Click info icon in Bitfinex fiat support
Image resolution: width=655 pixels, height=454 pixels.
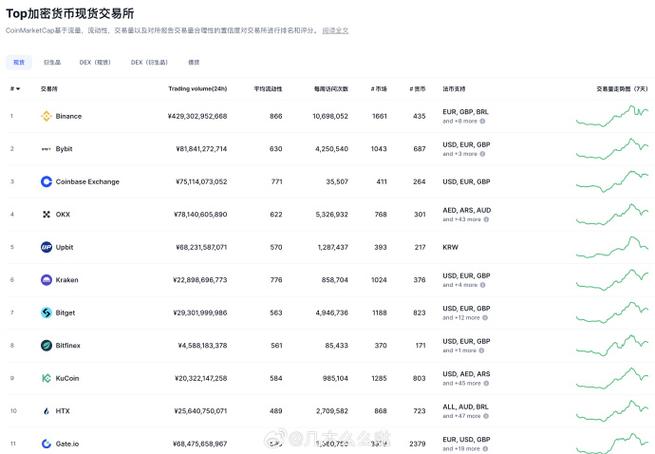(x=482, y=350)
